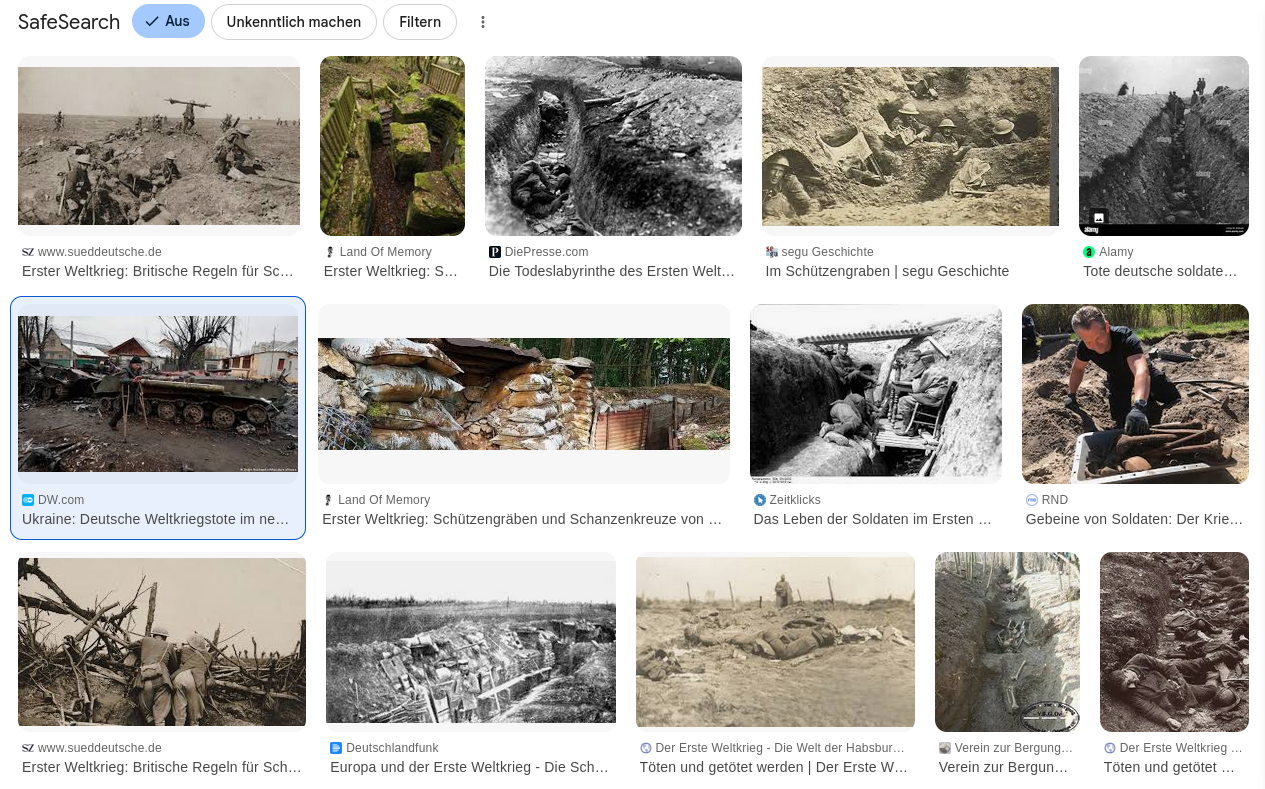The width and height of the screenshot is (1265, 789).
Task: Click the RND favicon icon
Action: [1031, 500]
